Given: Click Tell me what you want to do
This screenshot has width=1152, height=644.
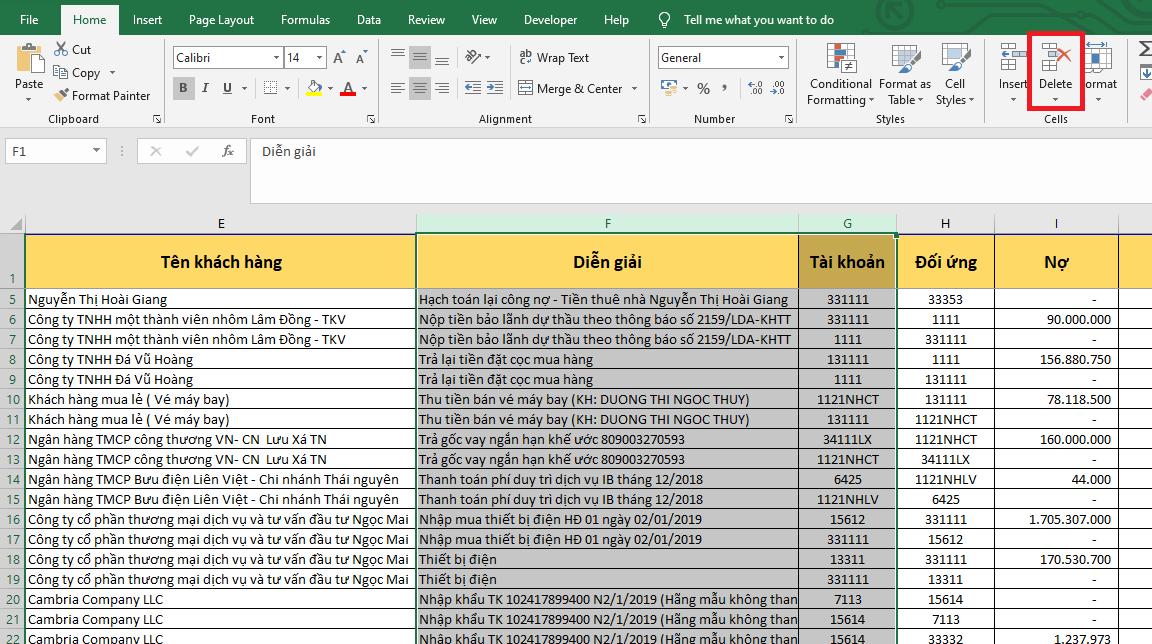Looking at the screenshot, I should click(x=758, y=20).
